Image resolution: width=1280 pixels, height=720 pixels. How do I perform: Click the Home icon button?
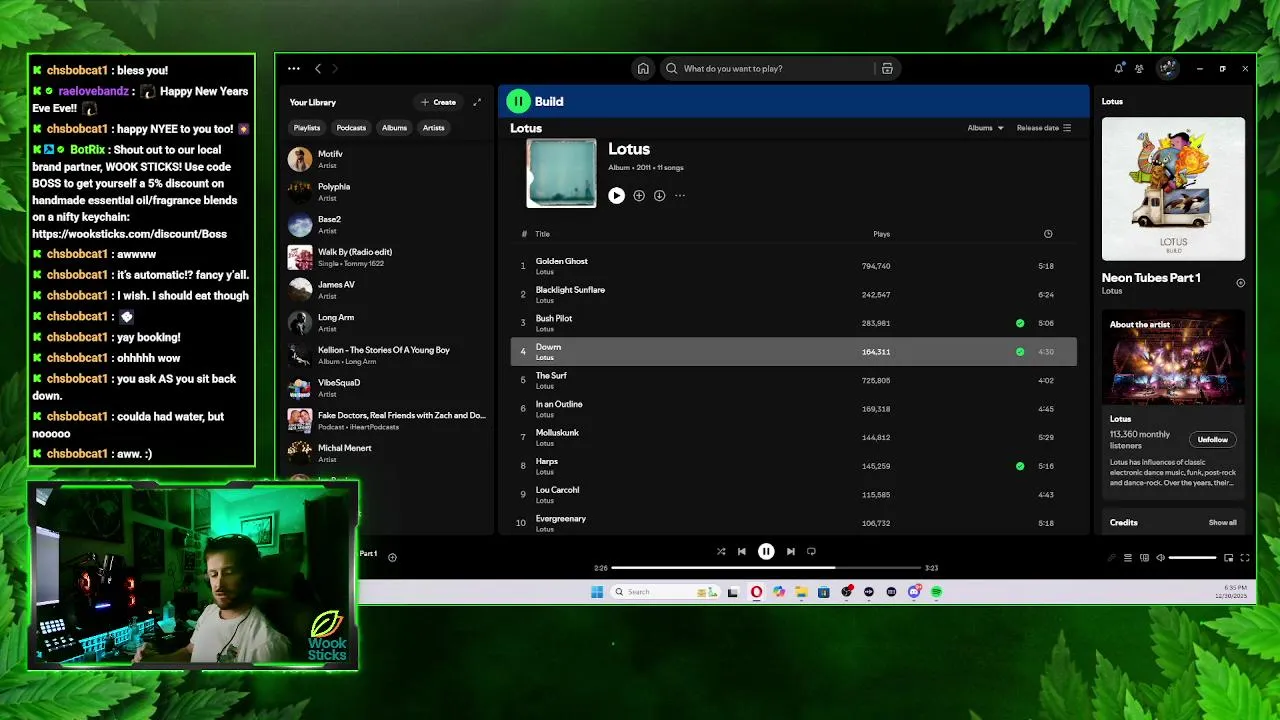(643, 69)
